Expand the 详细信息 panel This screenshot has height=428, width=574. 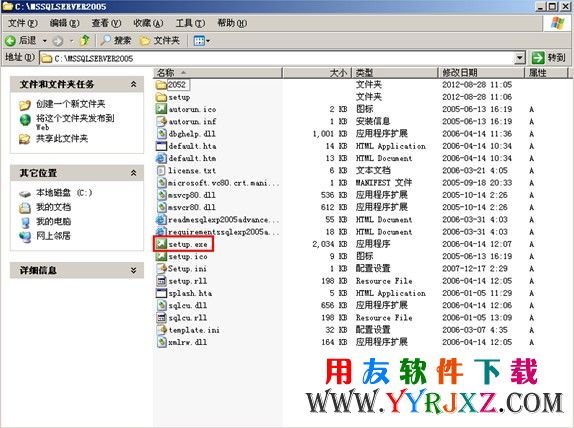click(134, 270)
